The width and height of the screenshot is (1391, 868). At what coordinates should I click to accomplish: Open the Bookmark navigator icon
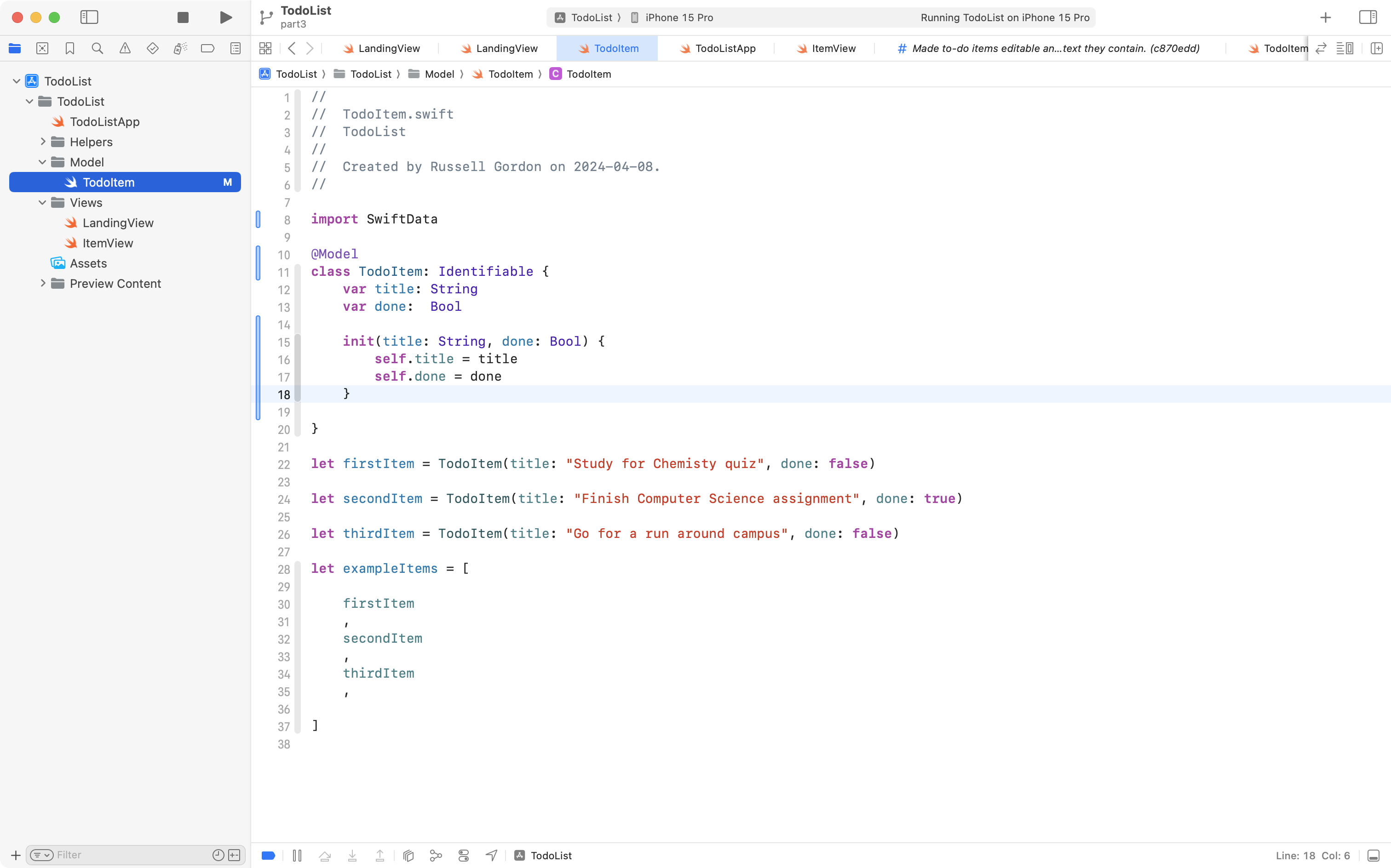[69, 48]
